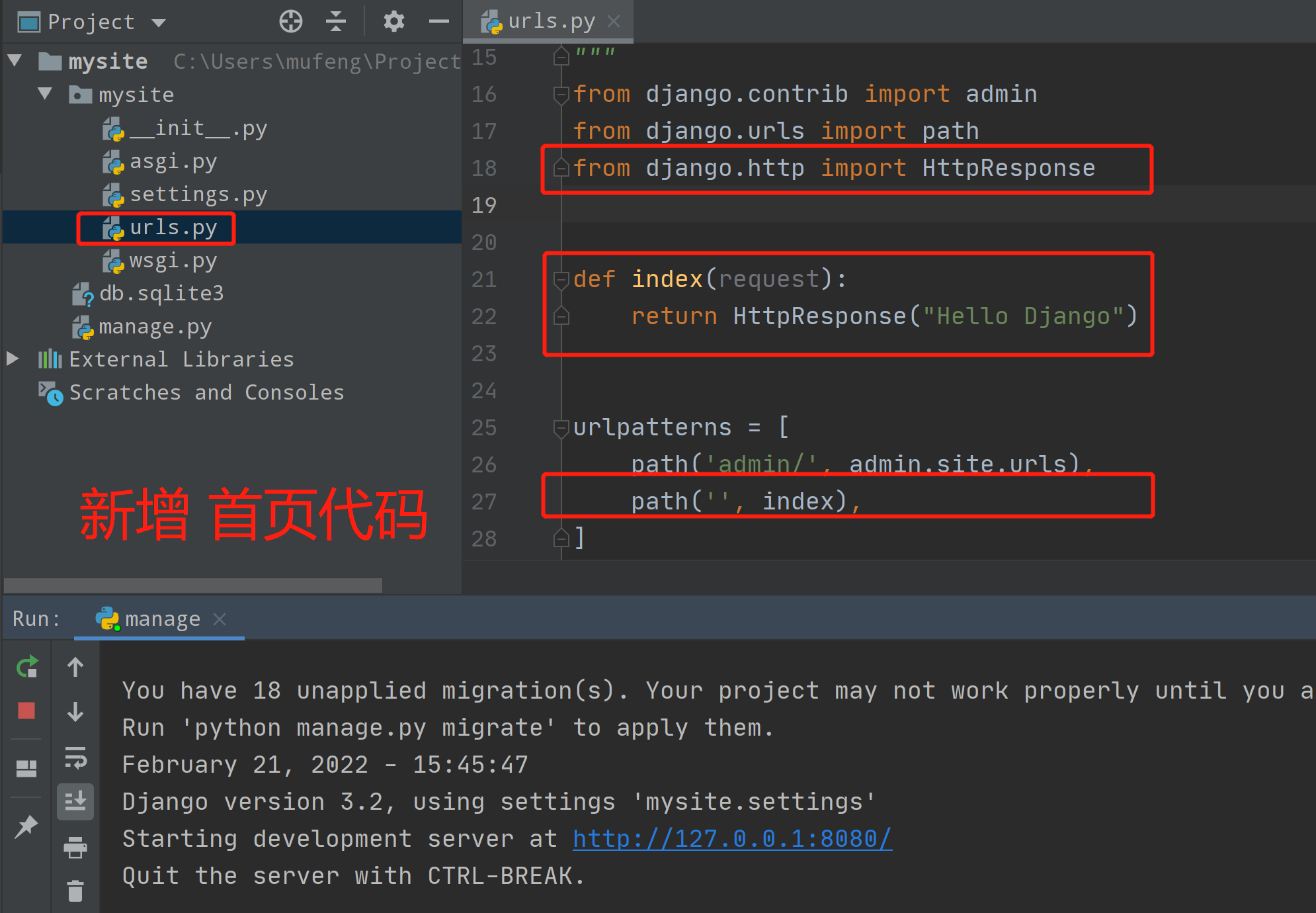Click the Locate/Select Opened File icon
1316x913 pixels.
291,21
